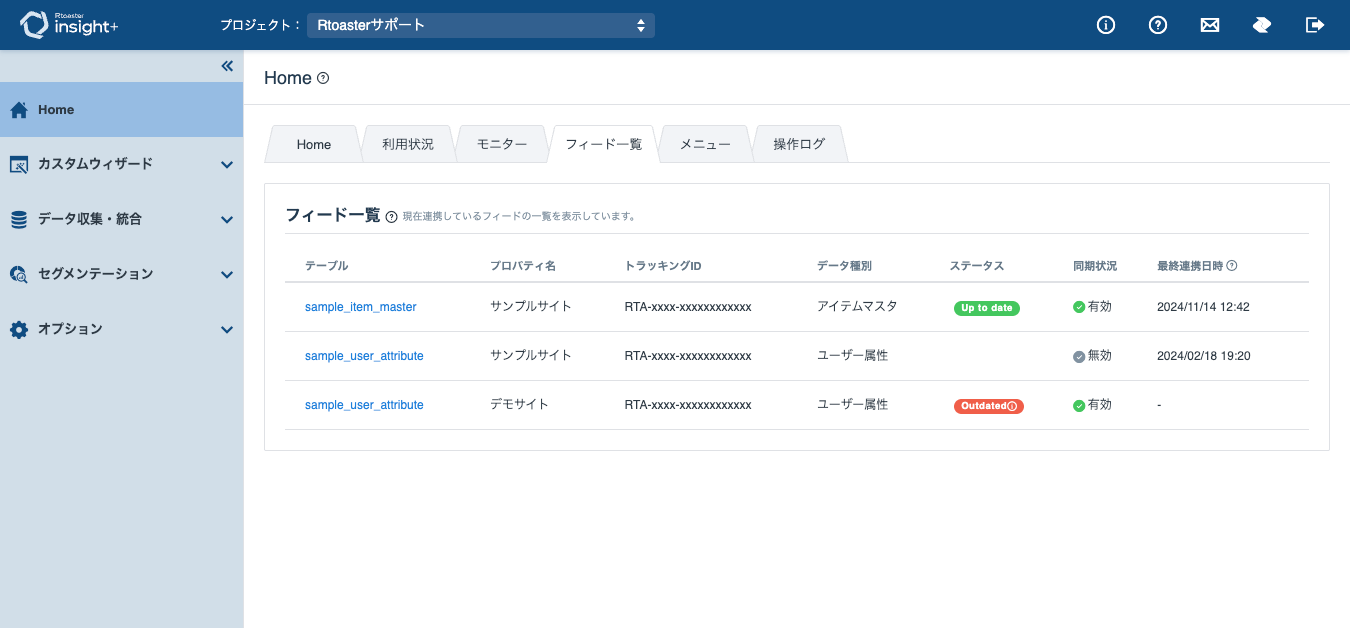
Task: Switch to the Home tab
Action: tap(314, 144)
